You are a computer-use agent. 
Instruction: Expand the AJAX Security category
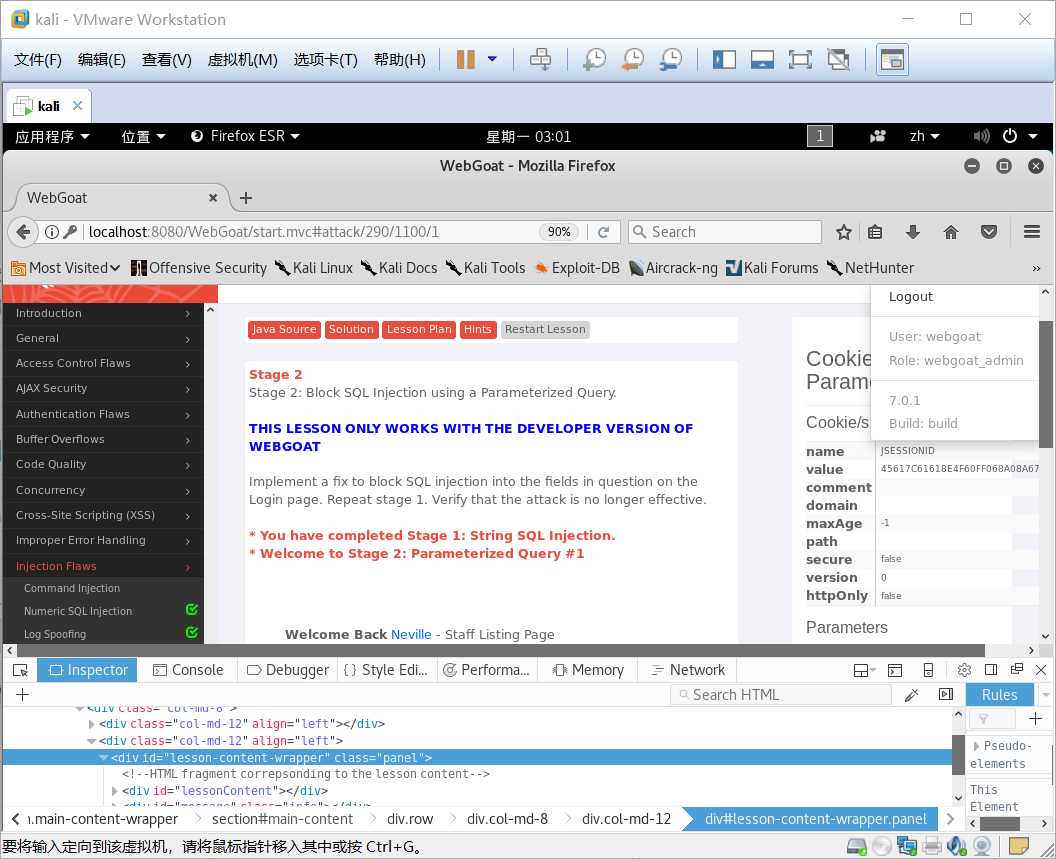pyautogui.click(x=103, y=388)
